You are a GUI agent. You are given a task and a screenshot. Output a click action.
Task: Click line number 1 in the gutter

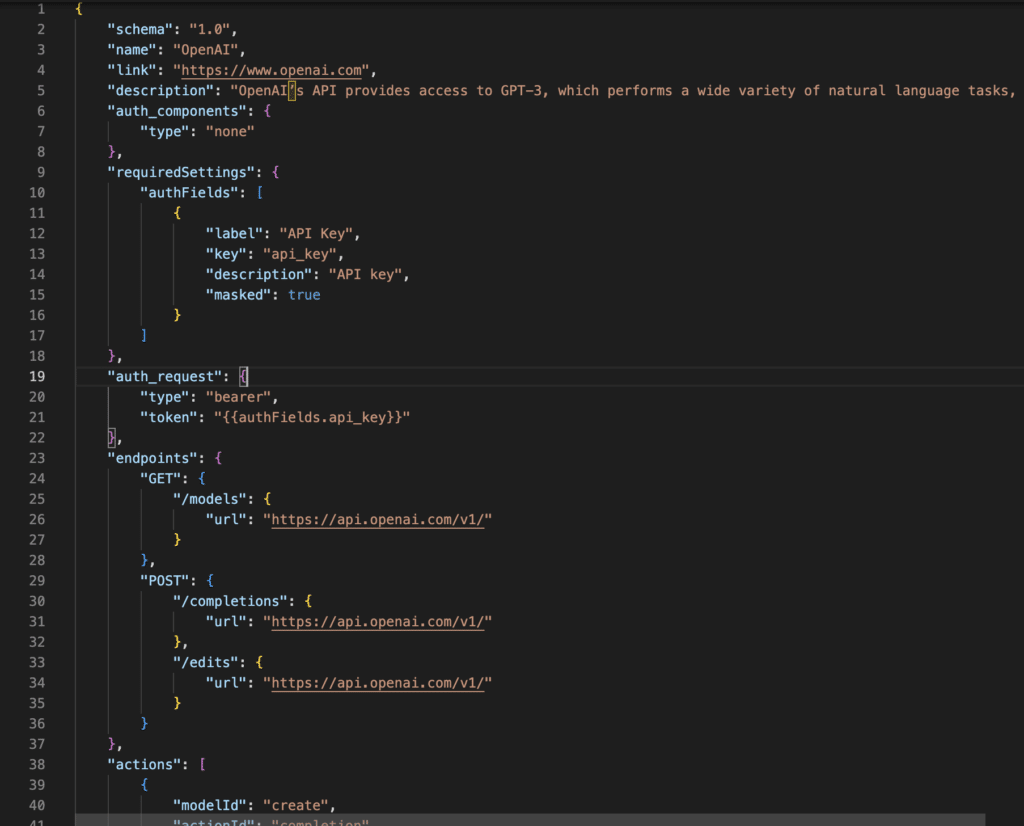41,9
